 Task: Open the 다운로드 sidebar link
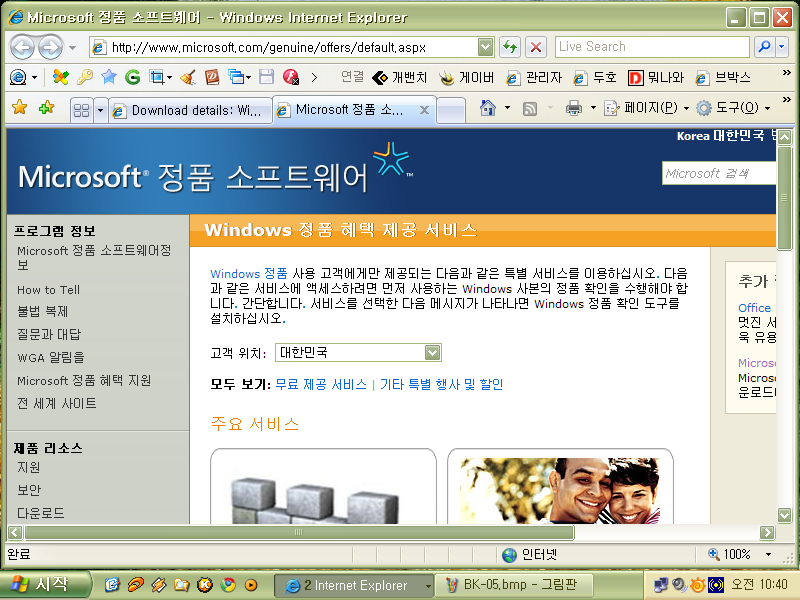41,513
